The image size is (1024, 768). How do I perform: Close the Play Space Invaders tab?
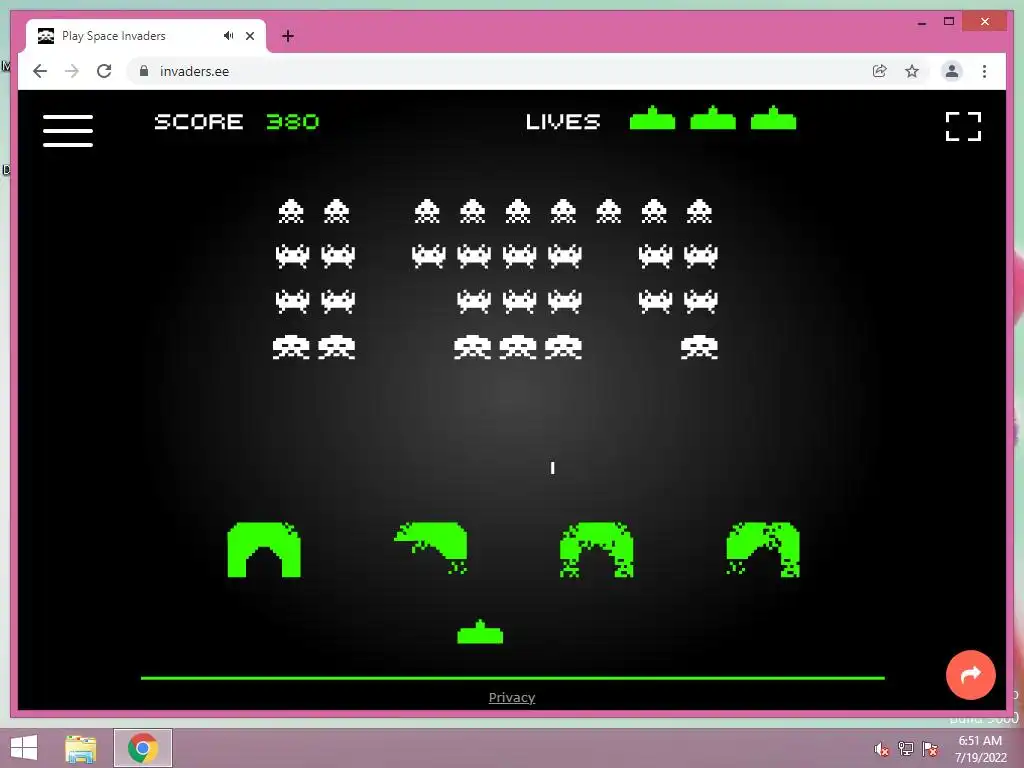click(249, 36)
